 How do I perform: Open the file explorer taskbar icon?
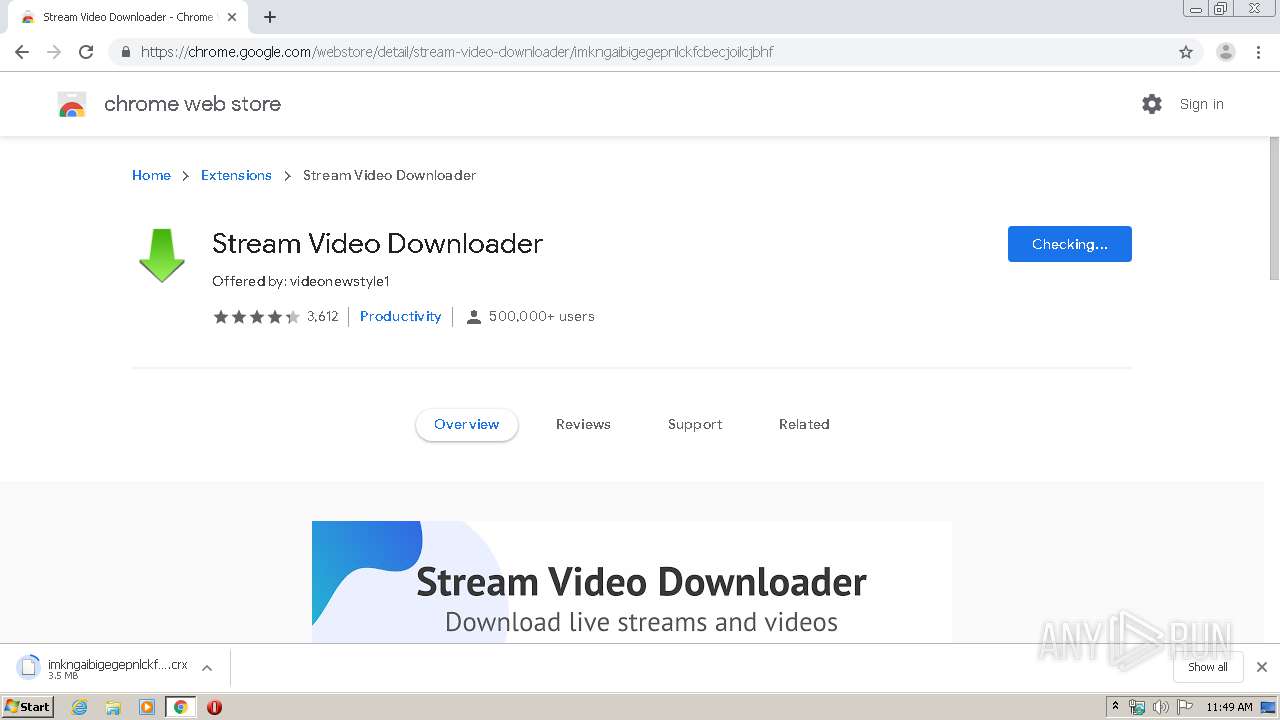point(113,707)
